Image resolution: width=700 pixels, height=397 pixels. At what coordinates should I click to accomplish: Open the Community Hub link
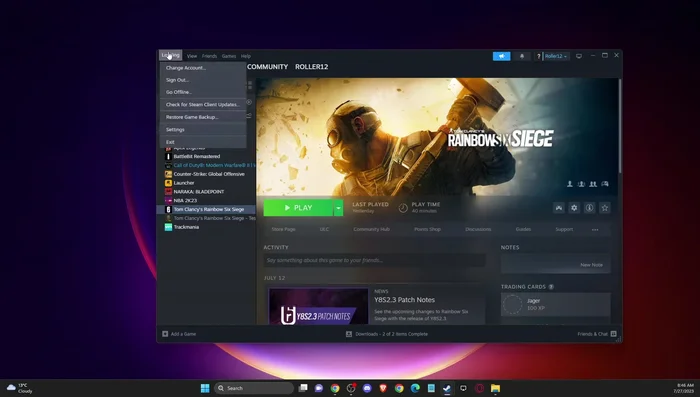pyautogui.click(x=371, y=229)
